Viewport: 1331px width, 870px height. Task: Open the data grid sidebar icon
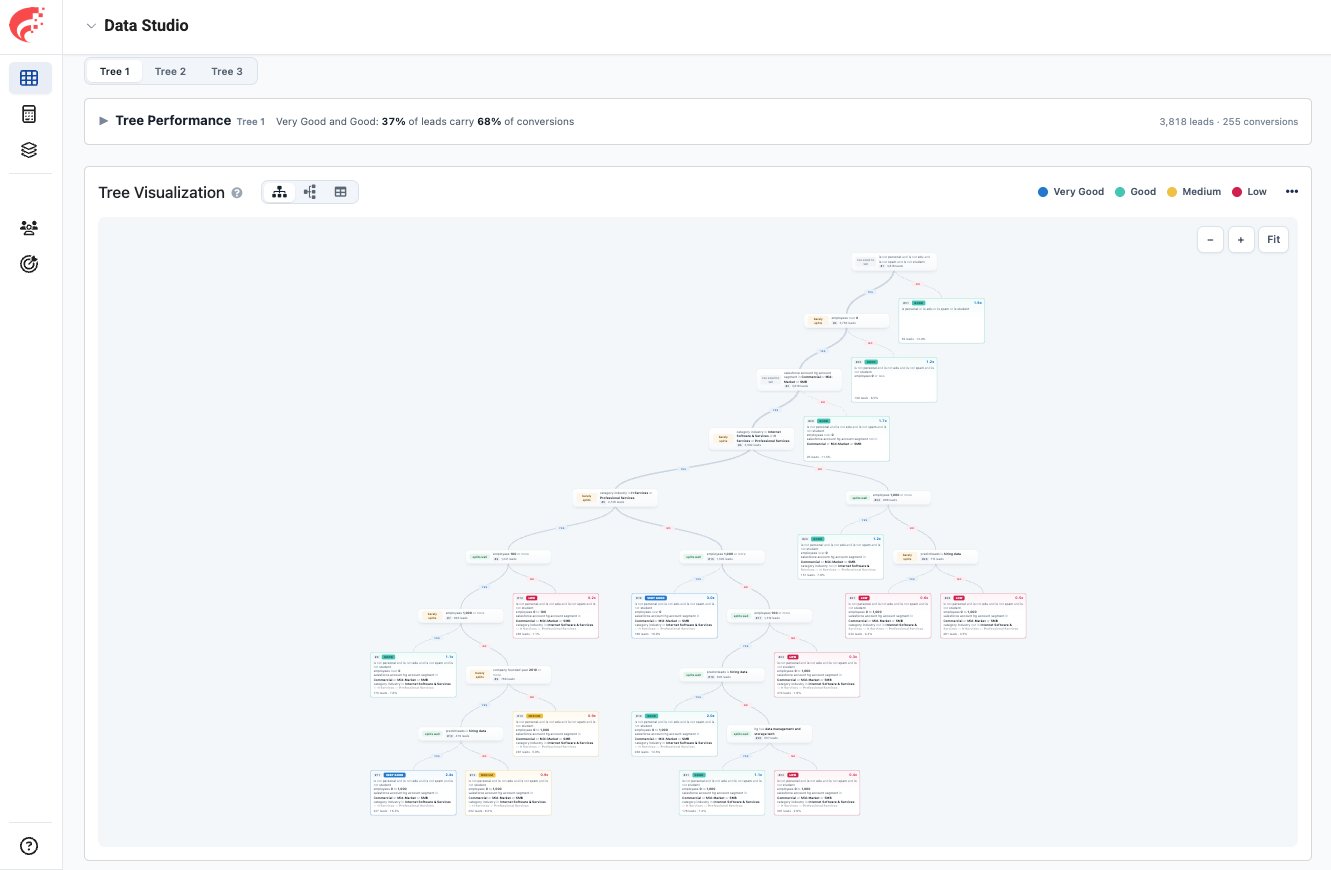(30, 78)
